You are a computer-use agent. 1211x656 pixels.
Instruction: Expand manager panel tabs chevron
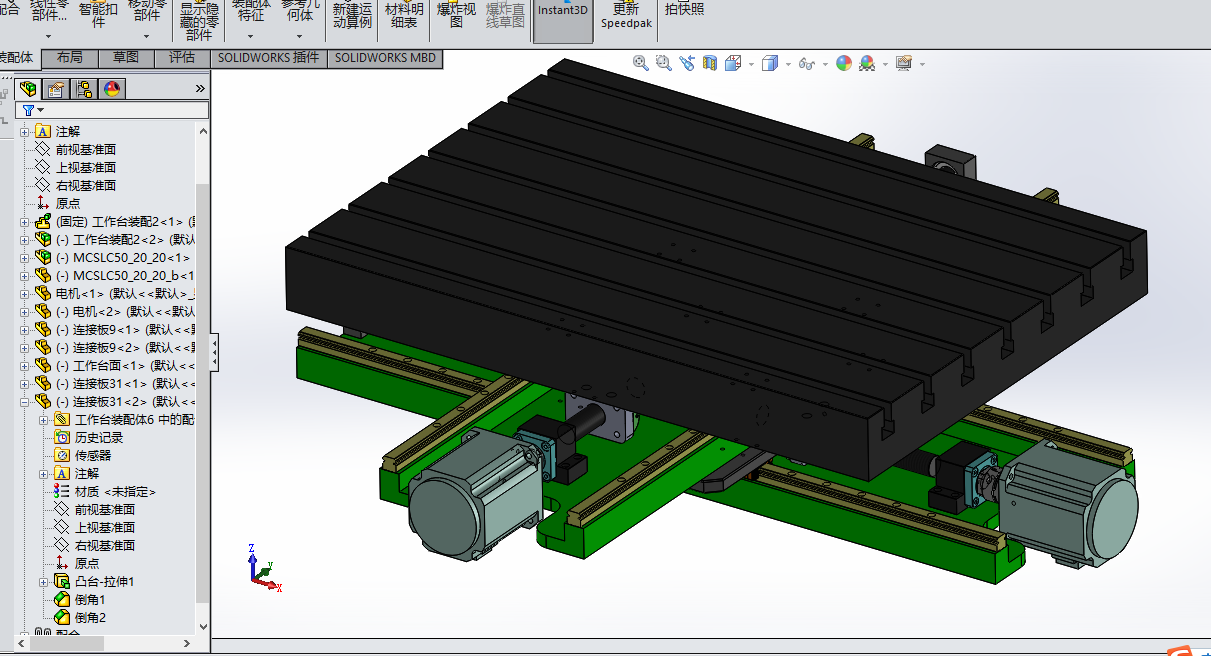point(200,89)
